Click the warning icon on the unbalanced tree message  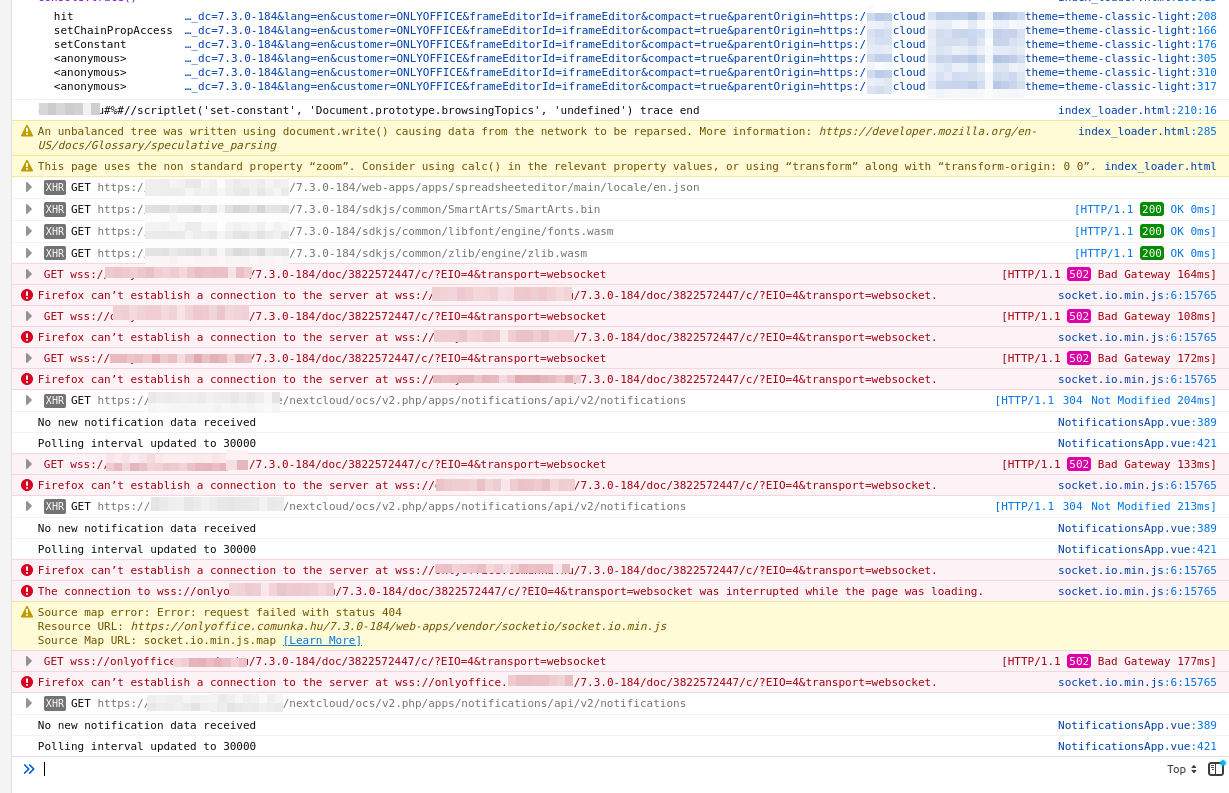click(x=25, y=130)
